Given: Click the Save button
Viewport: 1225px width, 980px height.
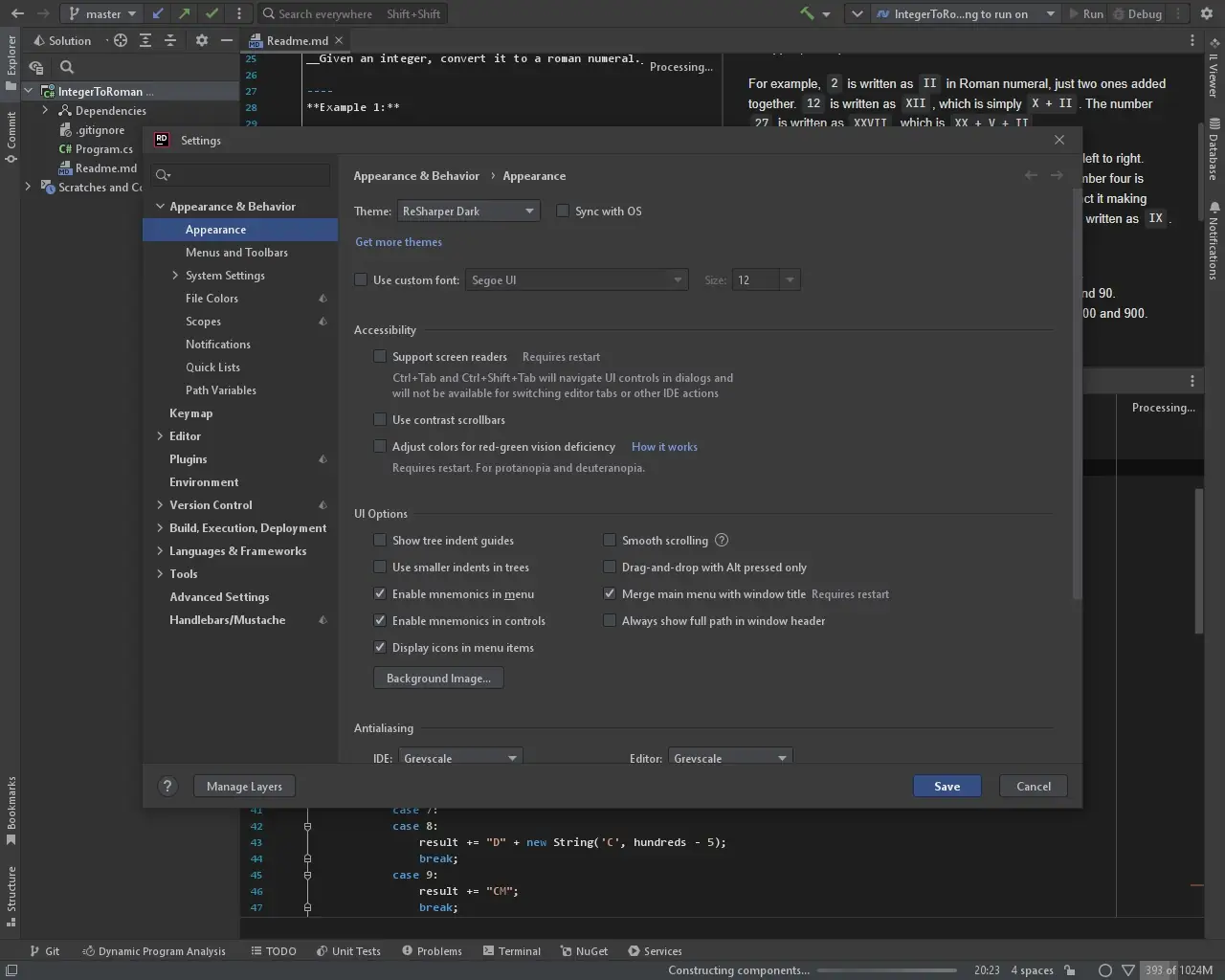Looking at the screenshot, I should tap(947, 786).
